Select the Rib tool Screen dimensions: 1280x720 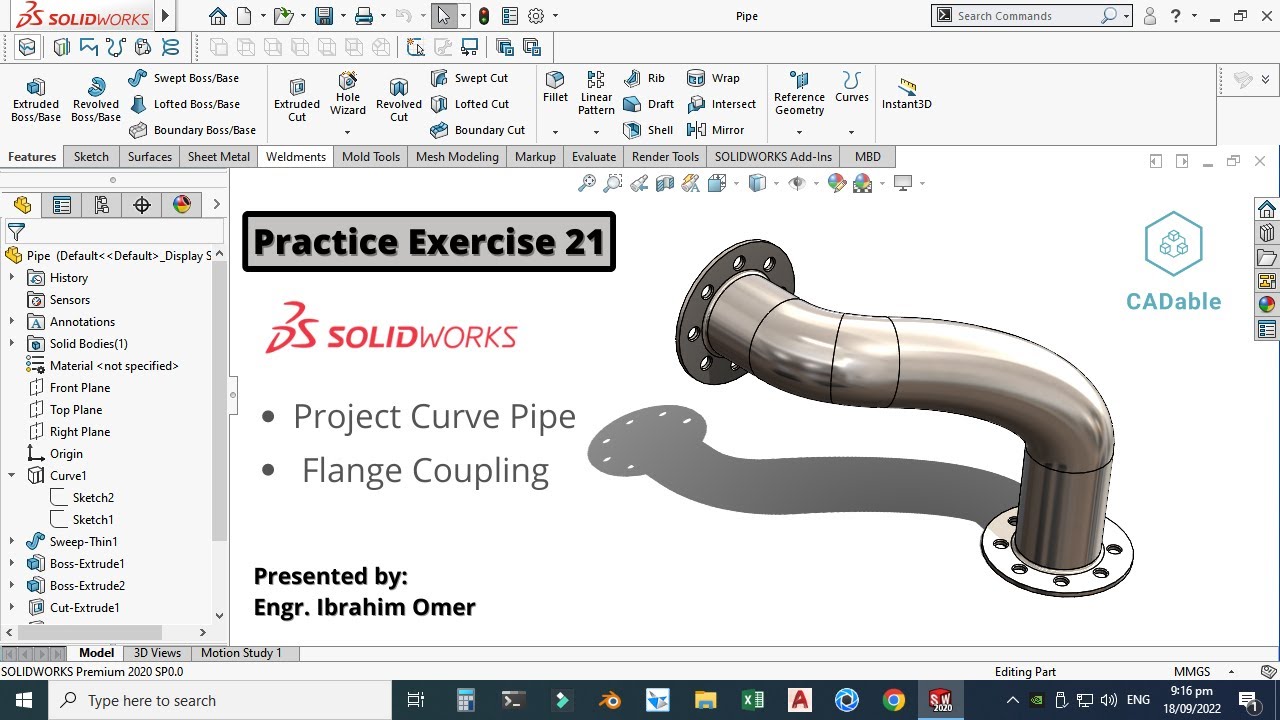[645, 78]
